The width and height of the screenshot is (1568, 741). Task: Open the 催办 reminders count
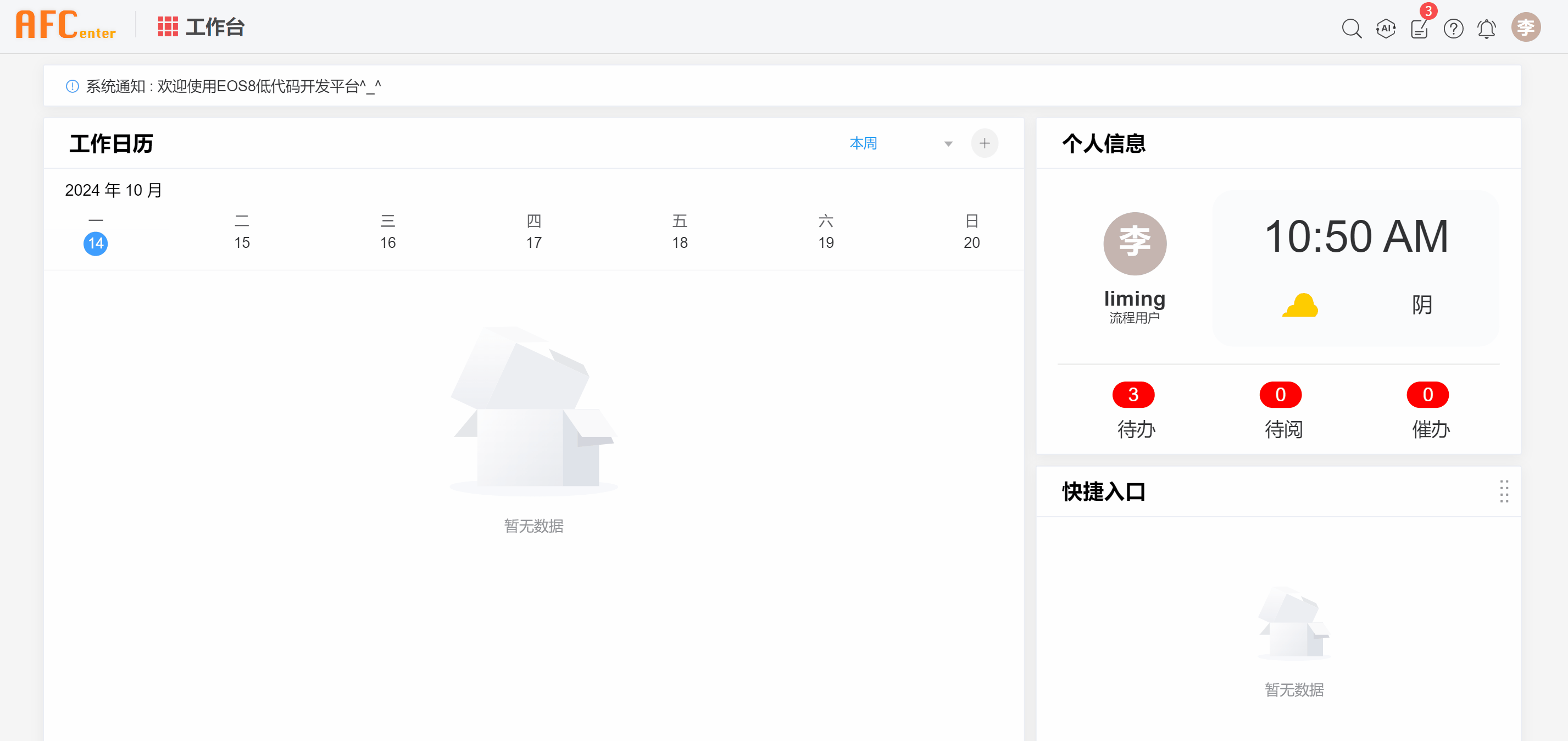click(x=1427, y=395)
